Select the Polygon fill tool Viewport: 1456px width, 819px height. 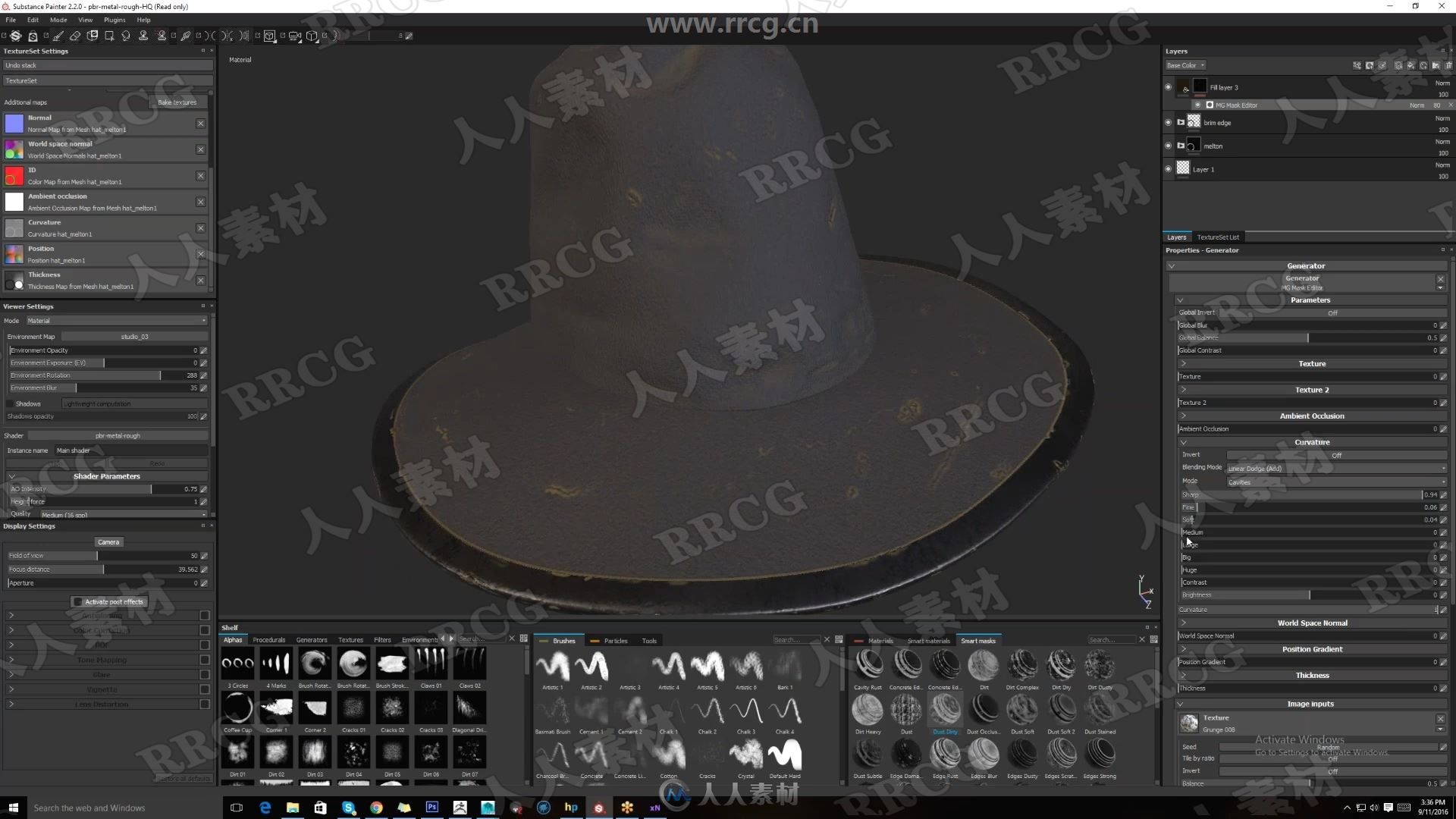tap(109, 36)
